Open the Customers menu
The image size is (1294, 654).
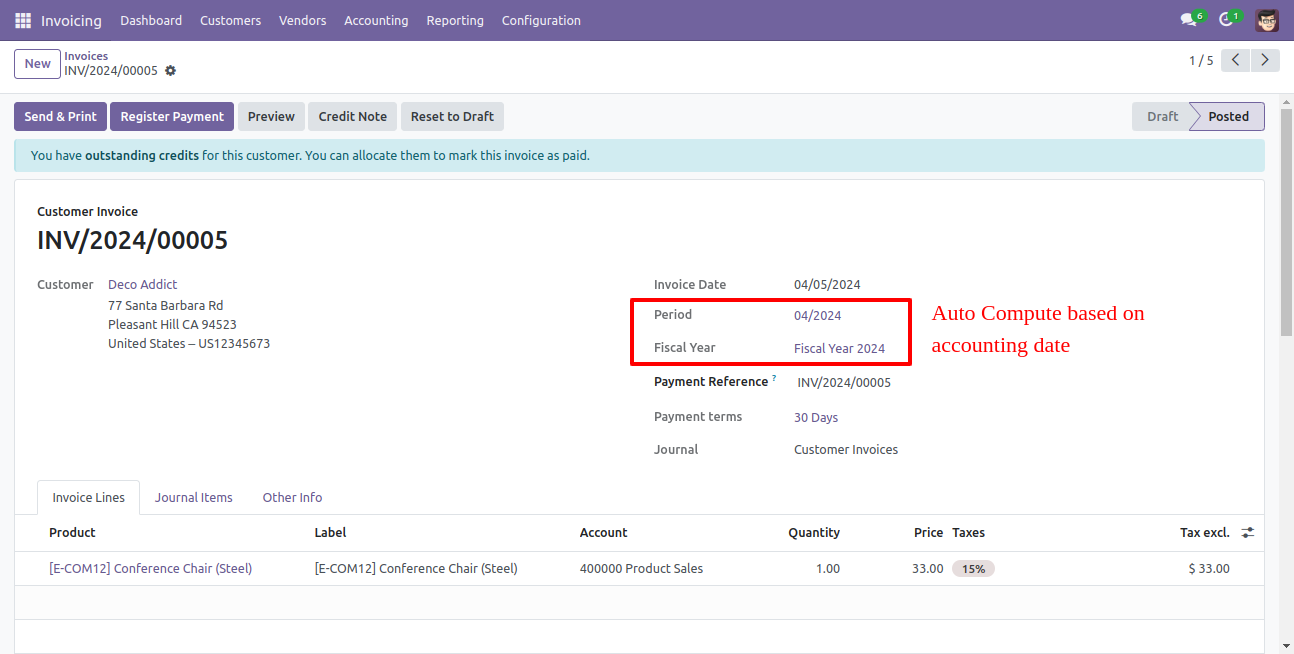(230, 20)
